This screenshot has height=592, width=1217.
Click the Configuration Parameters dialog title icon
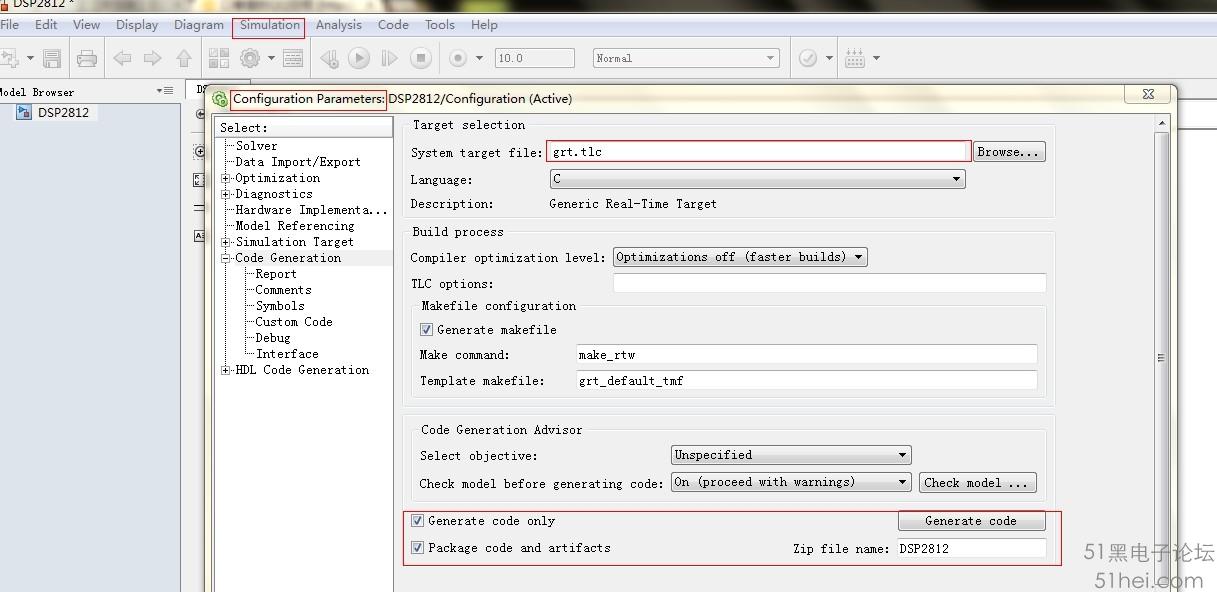click(x=220, y=99)
